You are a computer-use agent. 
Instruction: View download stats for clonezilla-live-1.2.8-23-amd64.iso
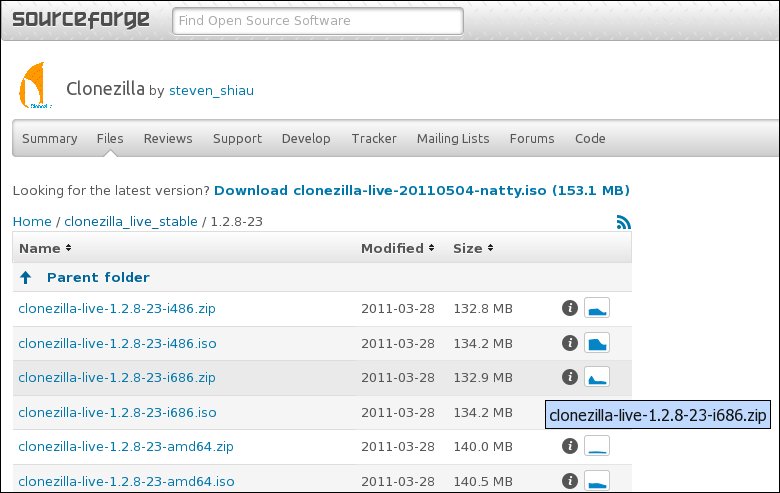[596, 481]
